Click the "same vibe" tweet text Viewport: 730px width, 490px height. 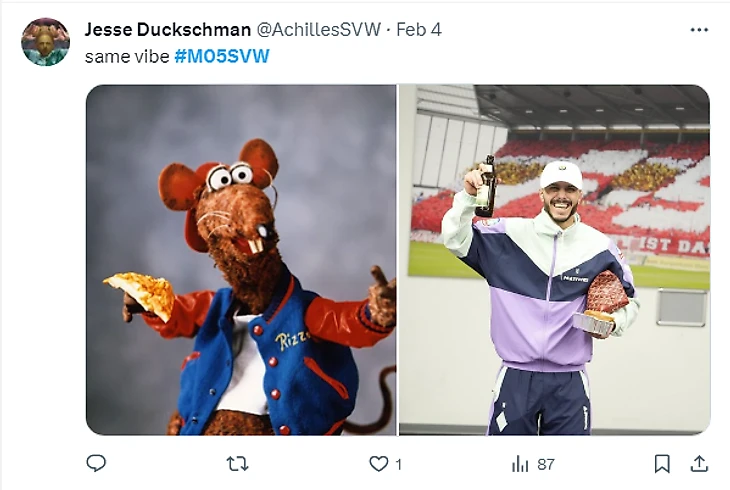(x=126, y=56)
